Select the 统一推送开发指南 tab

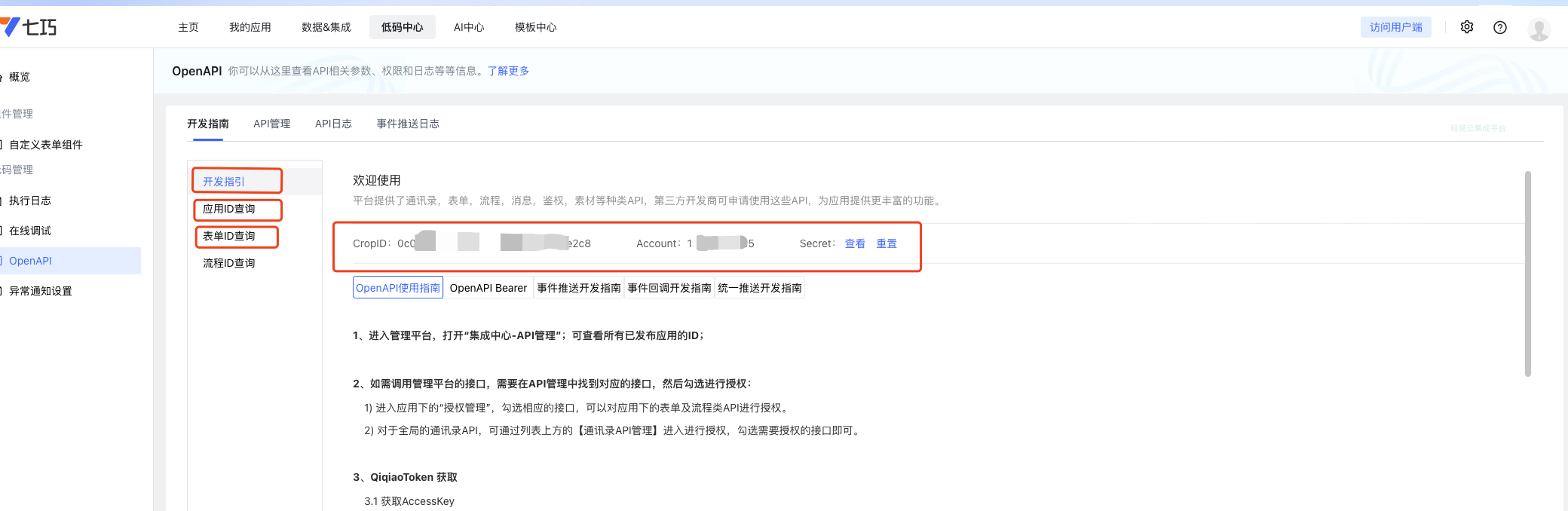[760, 288]
